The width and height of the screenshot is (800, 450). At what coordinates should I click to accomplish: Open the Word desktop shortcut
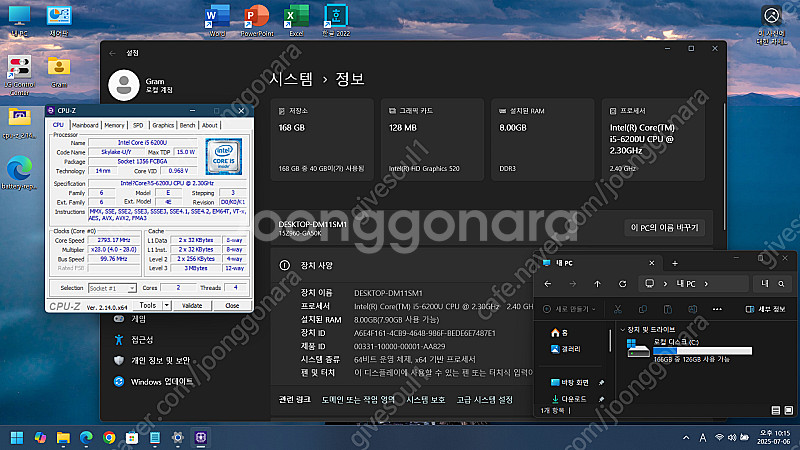pyautogui.click(x=217, y=20)
